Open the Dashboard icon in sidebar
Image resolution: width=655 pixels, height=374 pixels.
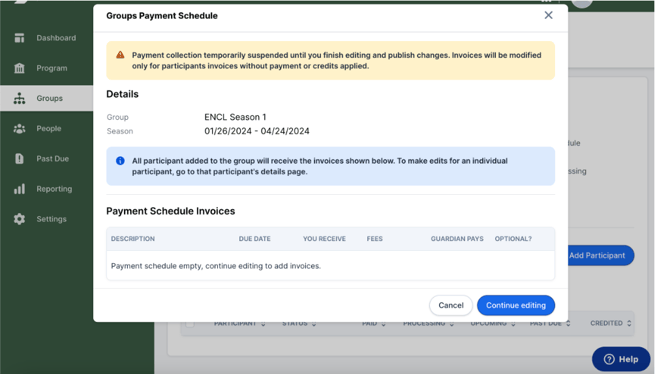[x=19, y=38]
